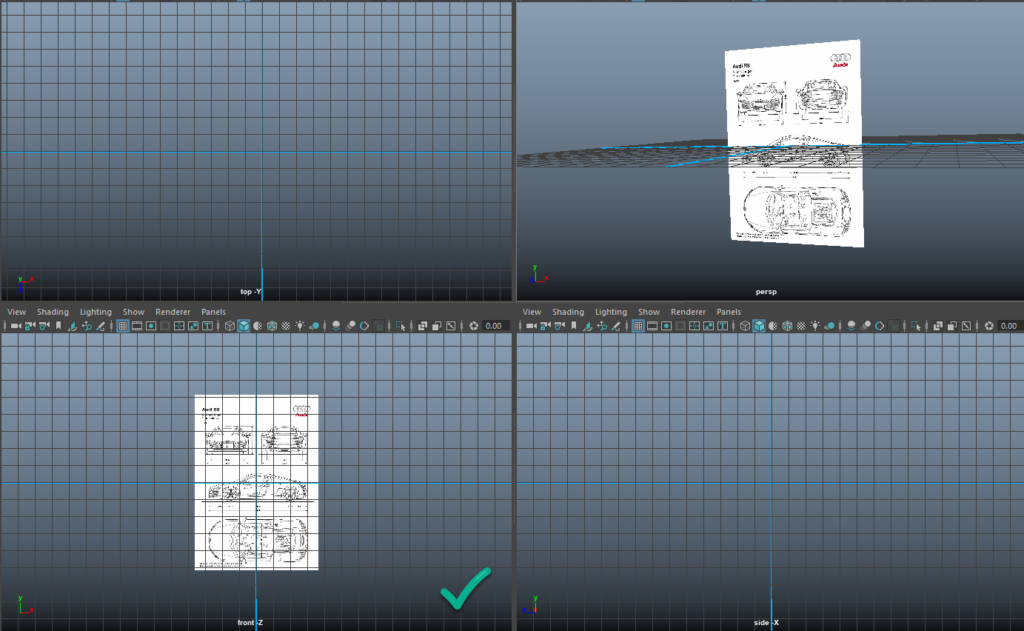Image resolution: width=1024 pixels, height=631 pixels.
Task: Click Select Camera icon in side view toolbar
Action: click(531, 326)
